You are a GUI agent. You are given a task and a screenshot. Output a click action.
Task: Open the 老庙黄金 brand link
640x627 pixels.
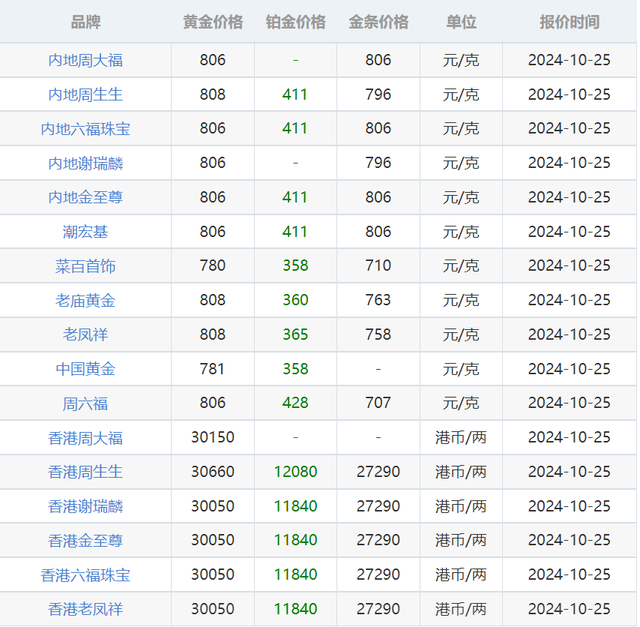coord(85,300)
